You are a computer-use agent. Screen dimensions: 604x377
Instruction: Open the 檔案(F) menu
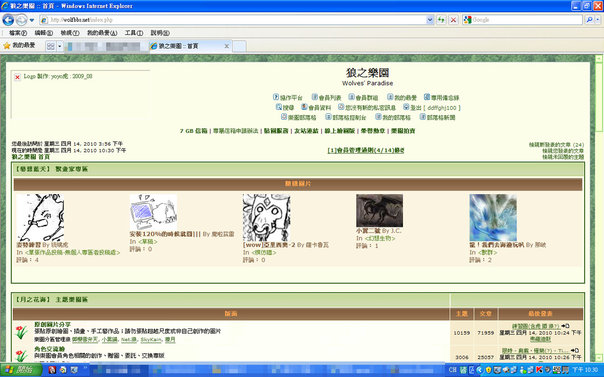coord(18,33)
